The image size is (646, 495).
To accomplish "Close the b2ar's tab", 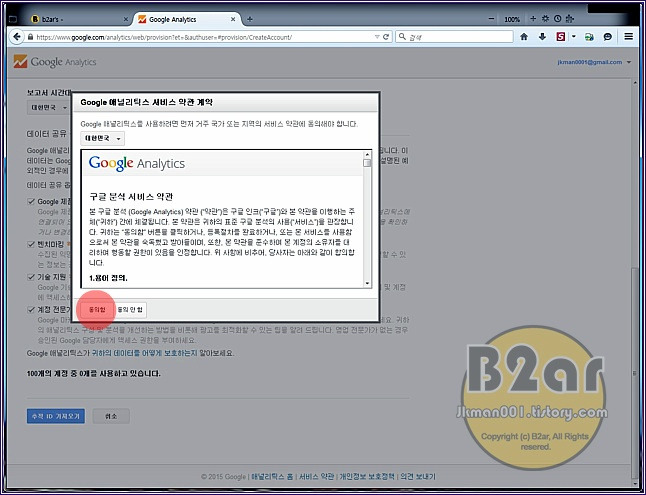I will click(126, 19).
